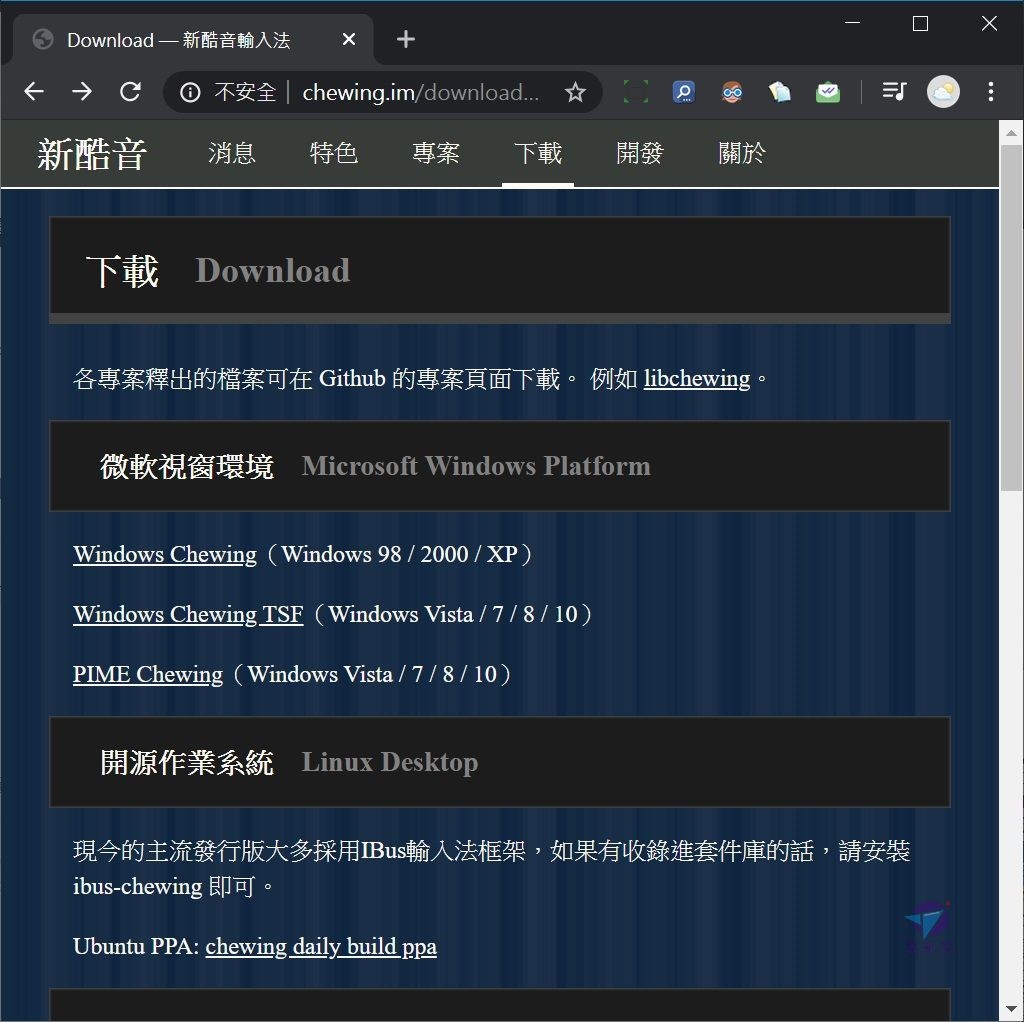
Task: Follow the libchewing link
Action: 697,379
